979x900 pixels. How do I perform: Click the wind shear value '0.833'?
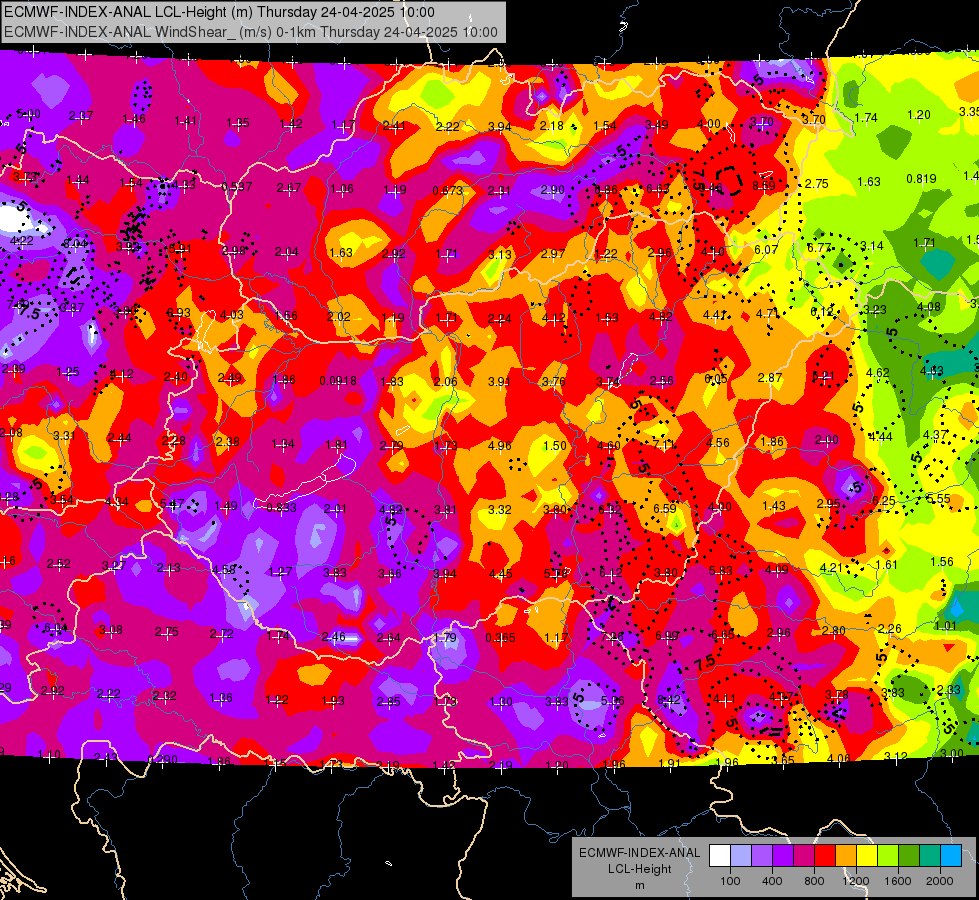pos(282,507)
